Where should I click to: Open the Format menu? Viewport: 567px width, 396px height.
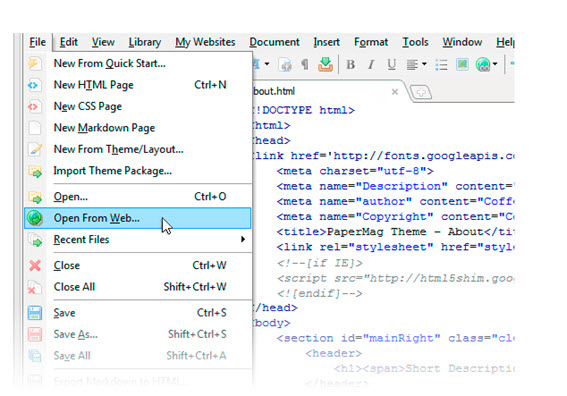(x=371, y=42)
